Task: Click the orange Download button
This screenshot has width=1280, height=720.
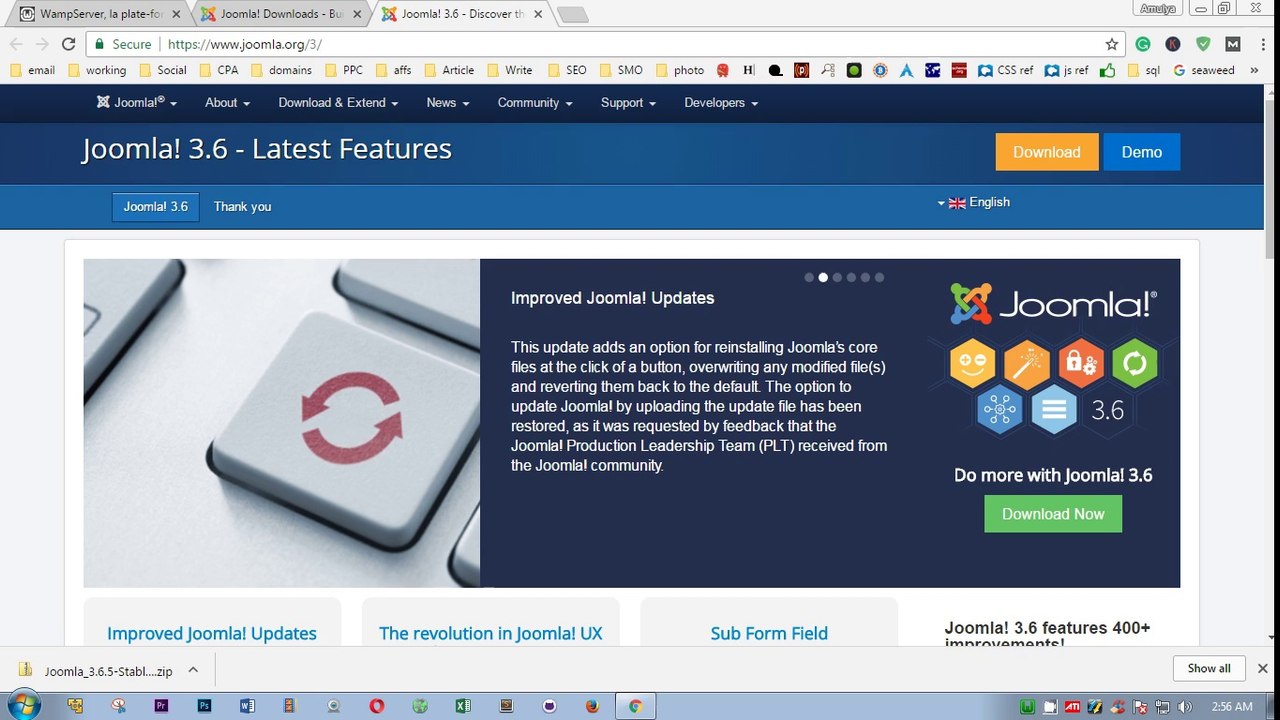Action: pyautogui.click(x=1047, y=152)
